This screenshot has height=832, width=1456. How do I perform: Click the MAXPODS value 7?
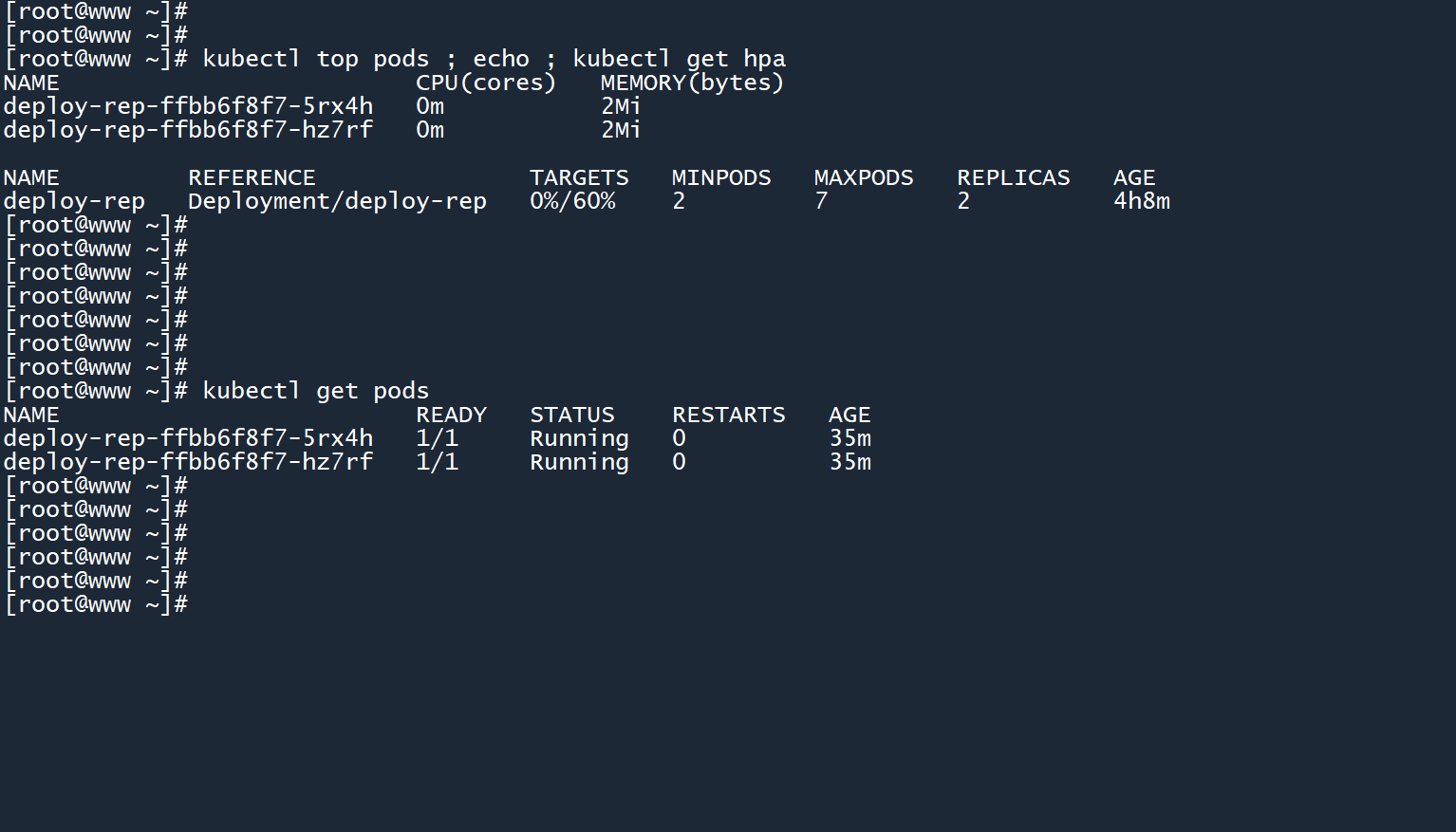[x=821, y=201]
